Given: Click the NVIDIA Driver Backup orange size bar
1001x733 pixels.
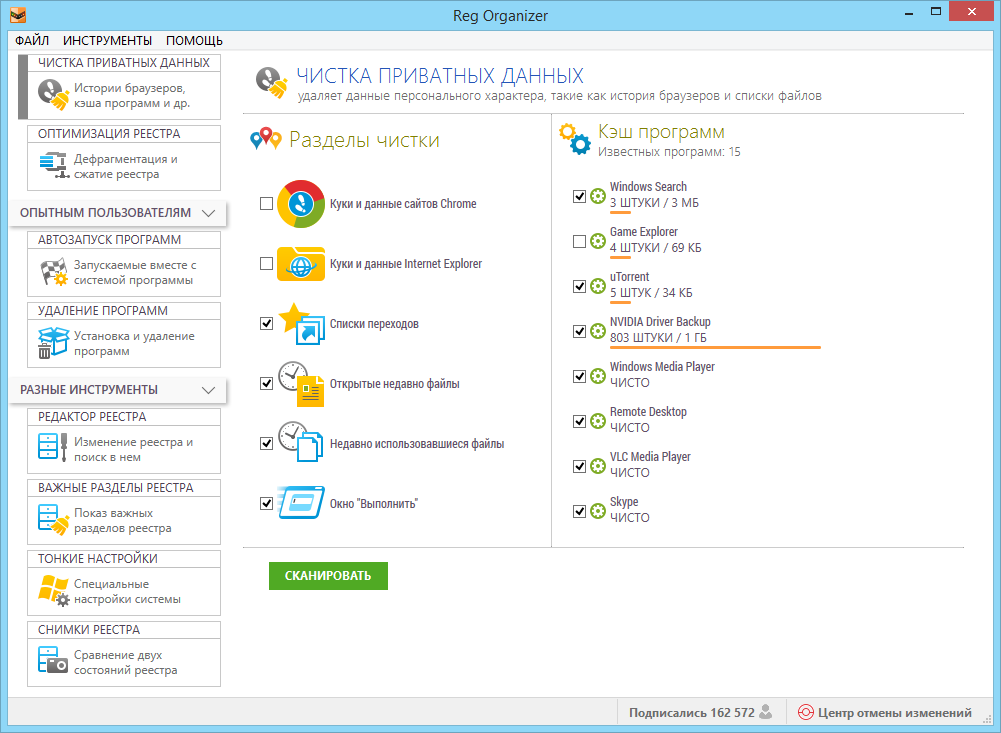Looking at the screenshot, I should pyautogui.click(x=715, y=347).
